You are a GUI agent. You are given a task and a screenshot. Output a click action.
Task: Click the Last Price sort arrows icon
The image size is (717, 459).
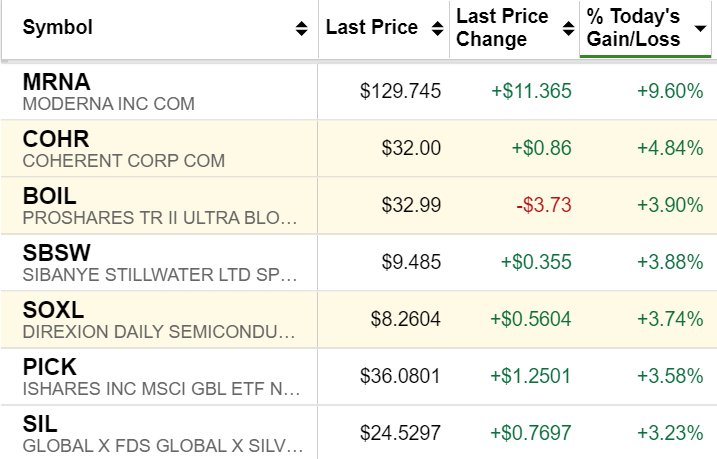435,29
